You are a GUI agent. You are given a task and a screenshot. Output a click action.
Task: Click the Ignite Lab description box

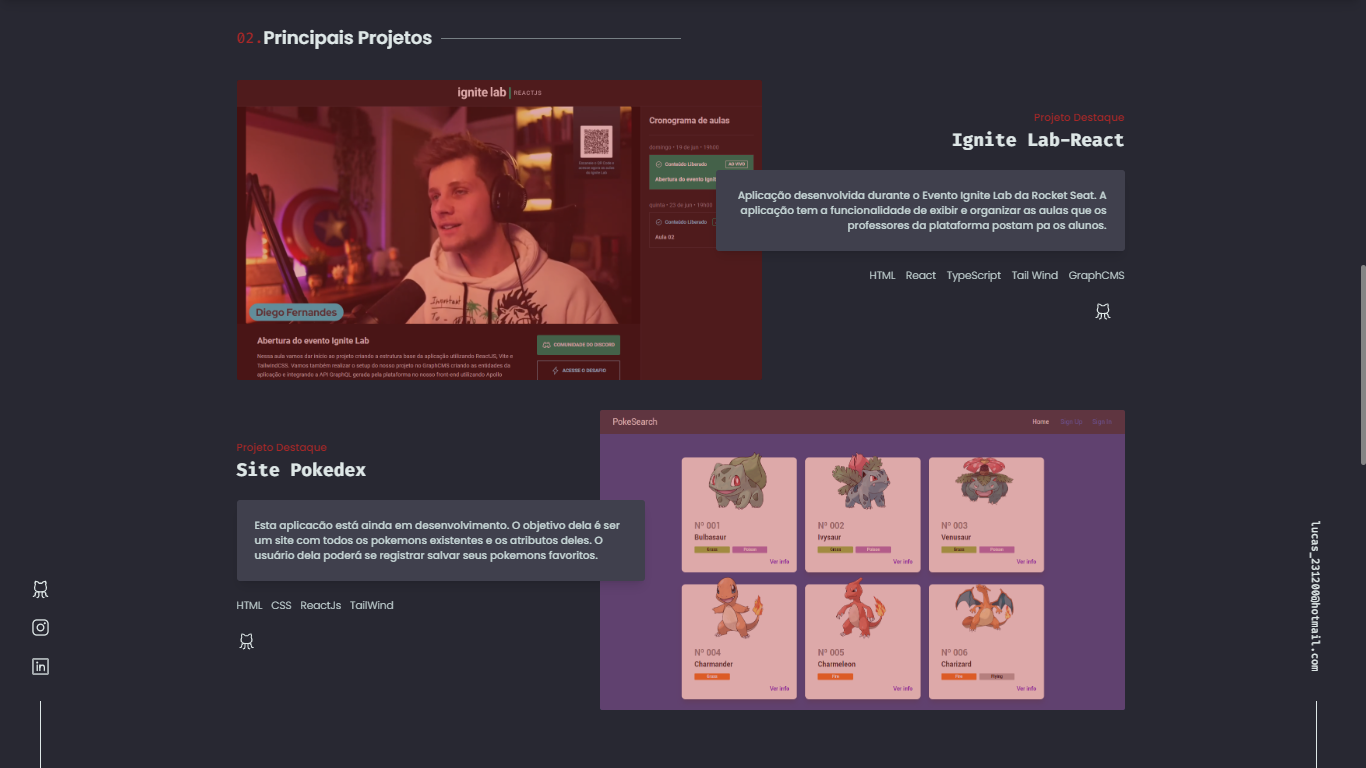pyautogui.click(x=920, y=210)
